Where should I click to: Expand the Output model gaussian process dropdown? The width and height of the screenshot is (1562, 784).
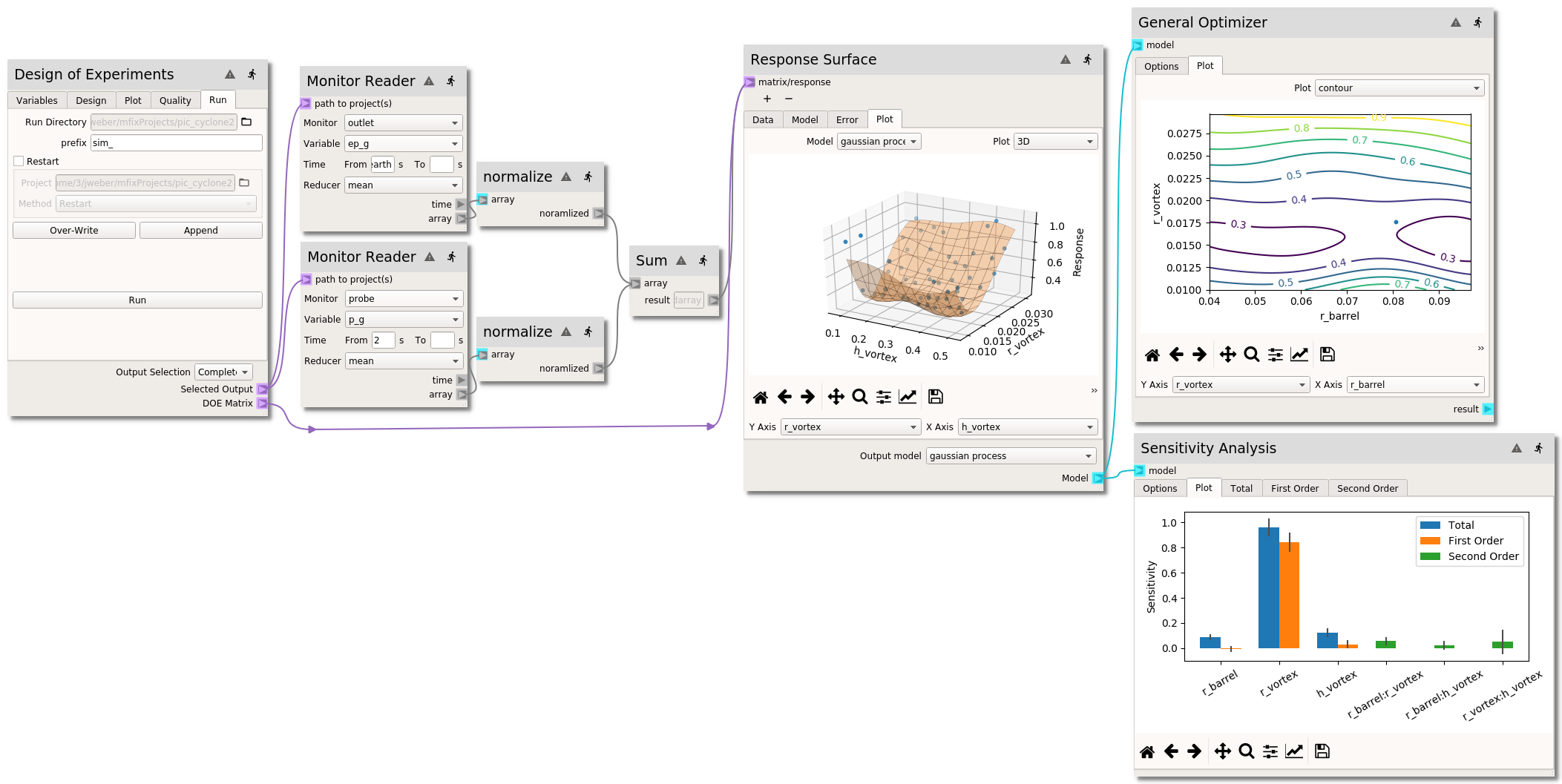(x=1011, y=456)
